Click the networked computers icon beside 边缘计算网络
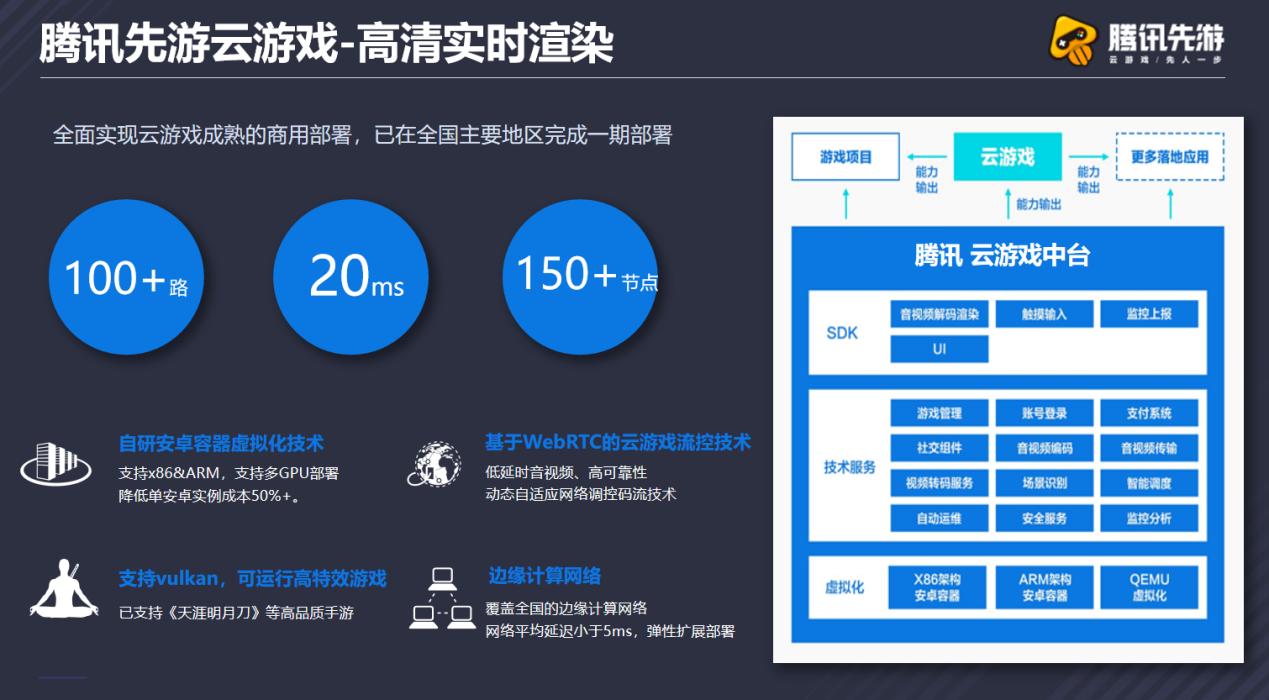 tap(442, 598)
